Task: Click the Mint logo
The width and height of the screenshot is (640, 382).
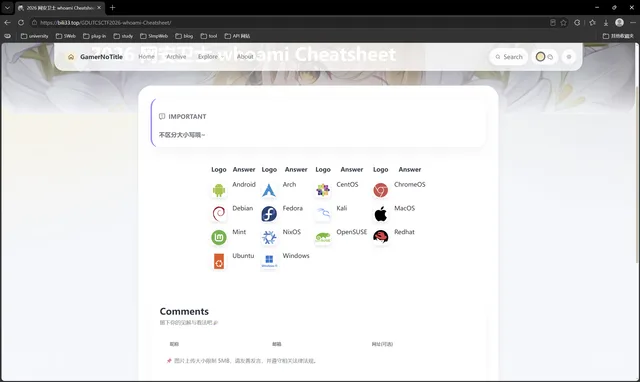Action: [219, 238]
